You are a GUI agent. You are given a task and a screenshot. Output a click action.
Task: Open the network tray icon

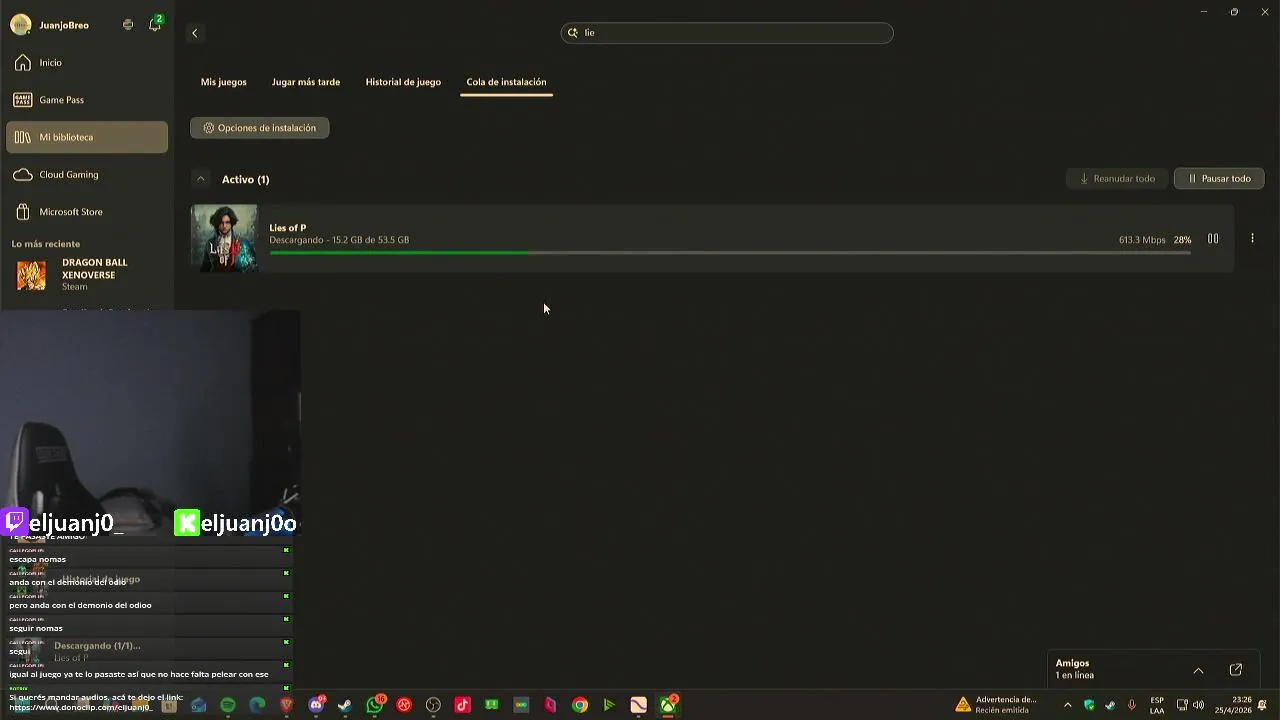[1182, 705]
